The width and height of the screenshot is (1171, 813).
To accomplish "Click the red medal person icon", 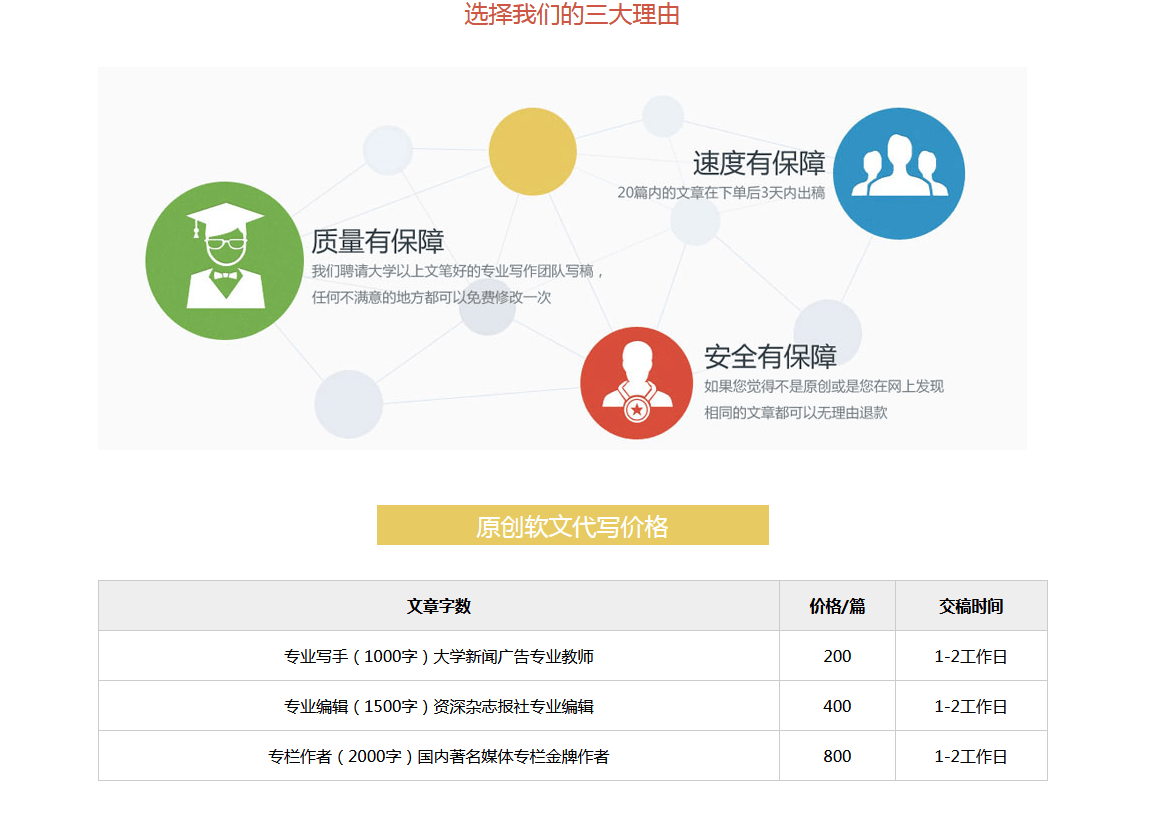I will (x=636, y=383).
